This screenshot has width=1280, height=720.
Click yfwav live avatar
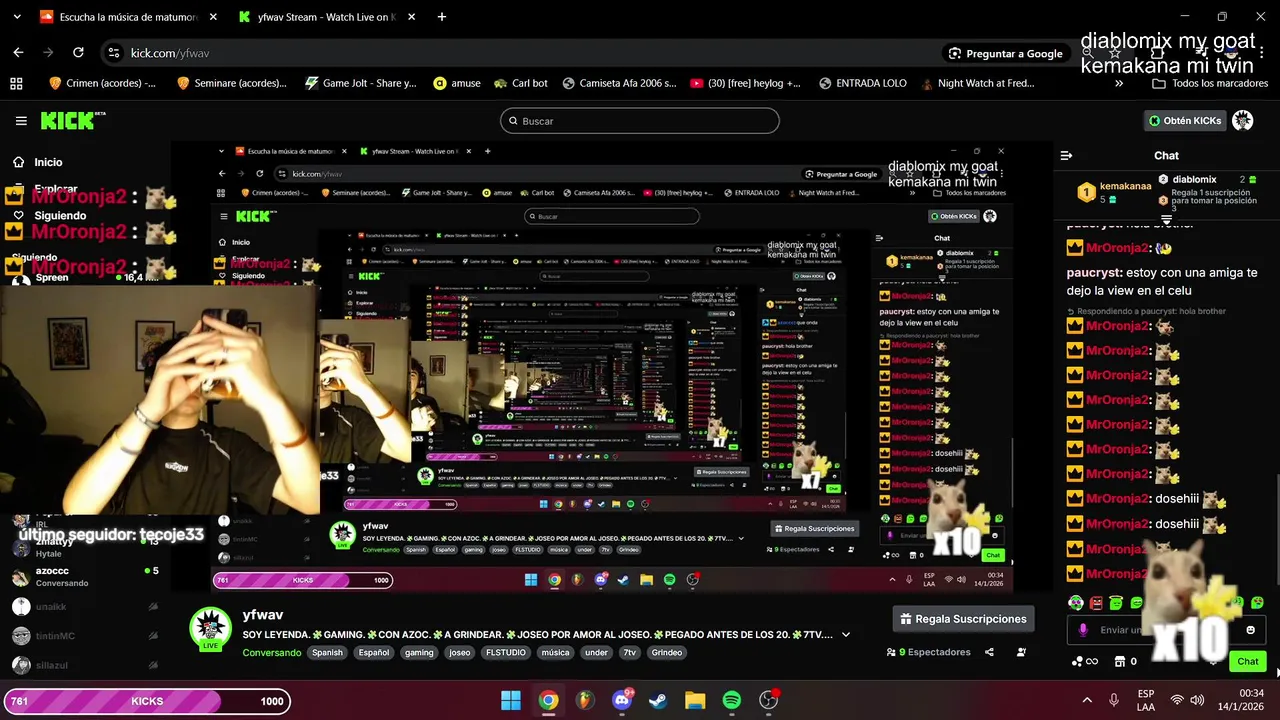coord(210,628)
